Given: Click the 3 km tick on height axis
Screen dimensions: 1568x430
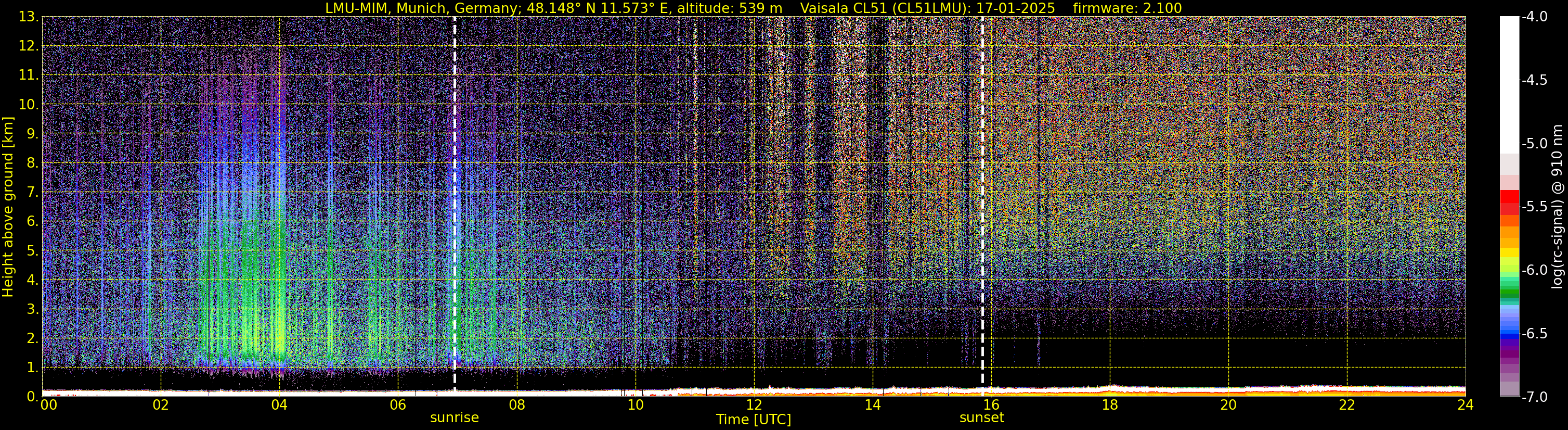Looking at the screenshot, I should click(33, 309).
